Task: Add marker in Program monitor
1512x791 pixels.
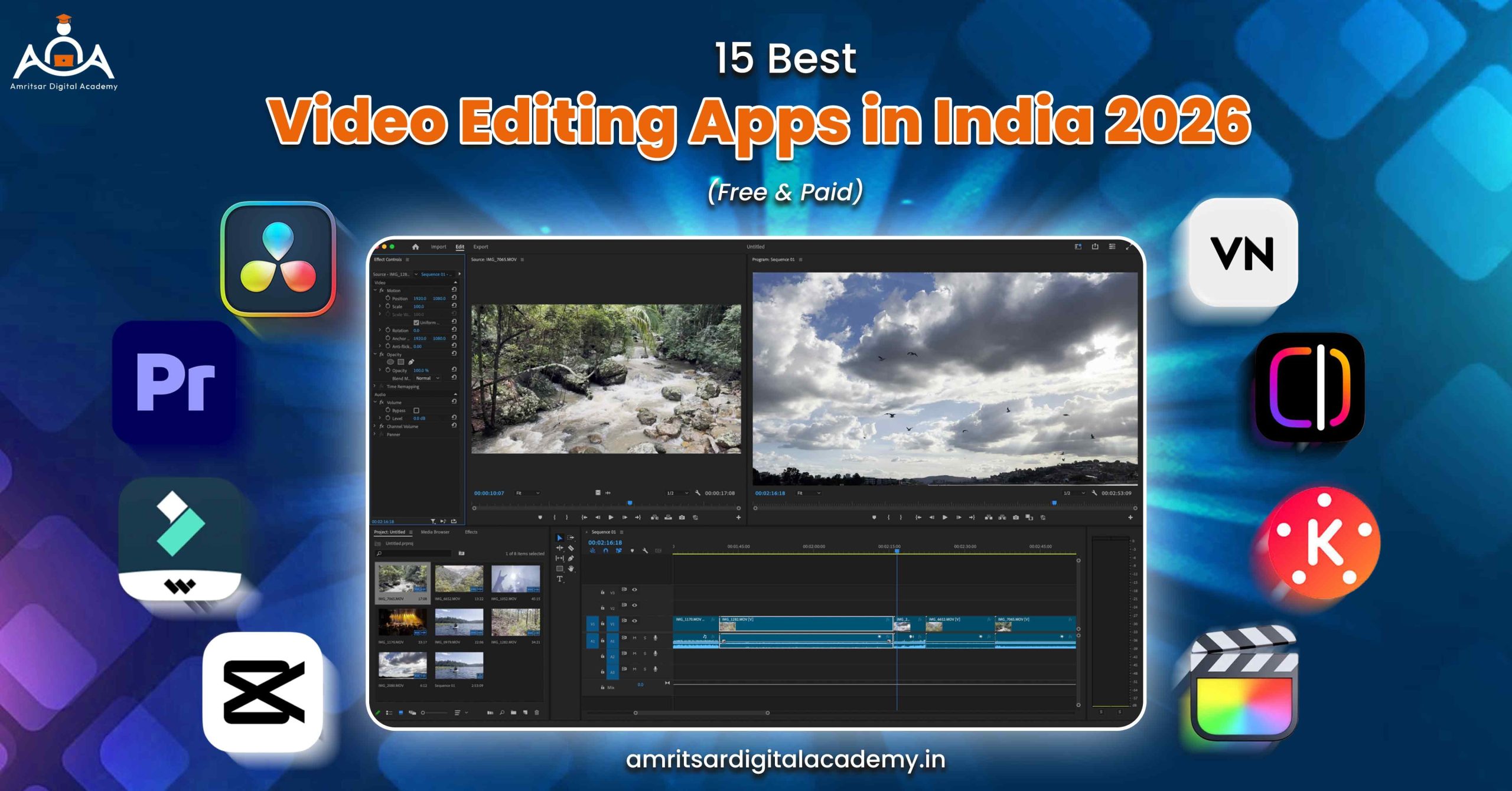Action: tap(874, 517)
